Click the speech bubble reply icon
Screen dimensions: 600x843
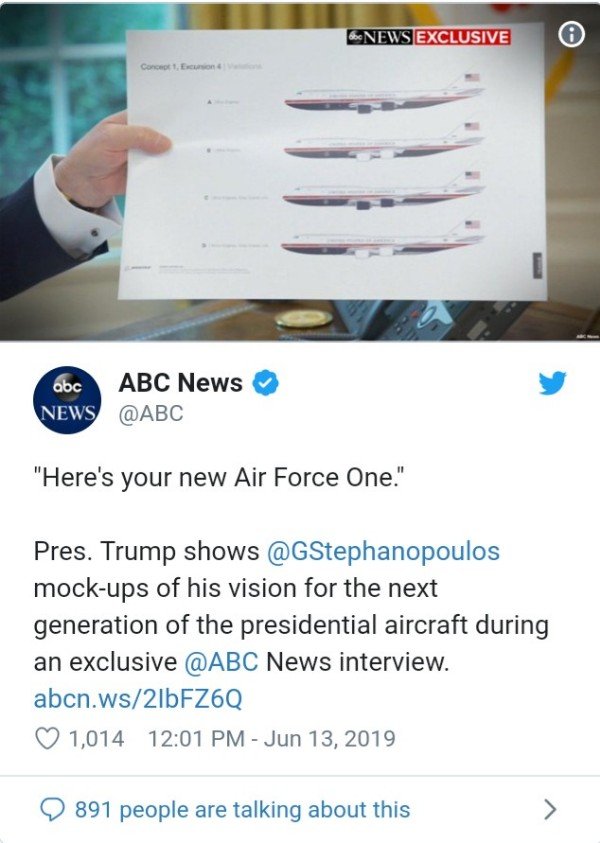53,809
